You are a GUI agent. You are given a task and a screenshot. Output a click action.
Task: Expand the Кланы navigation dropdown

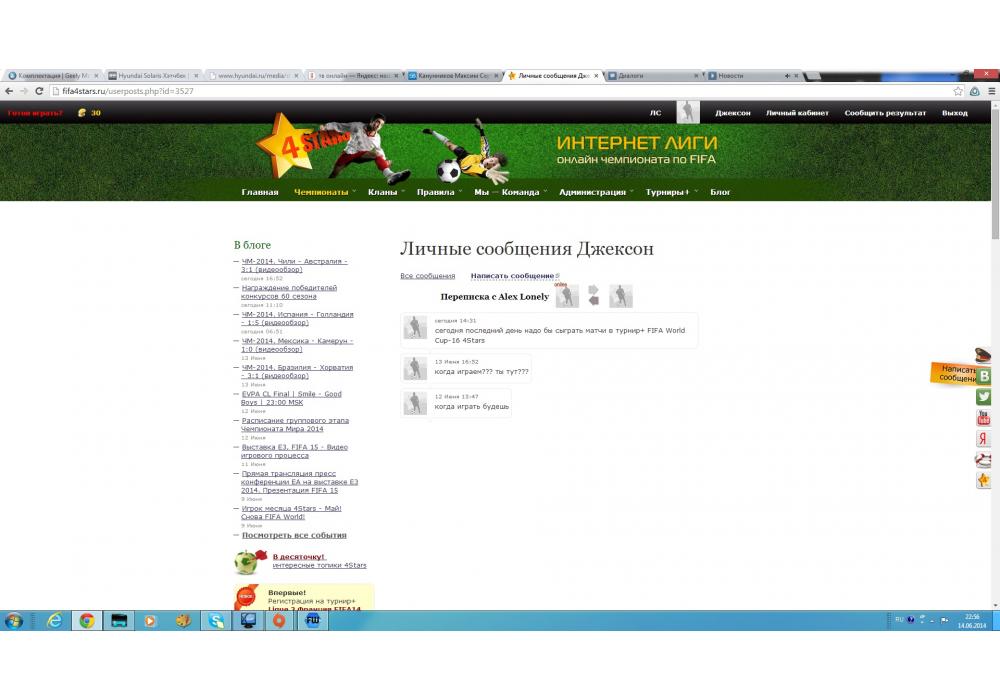coord(382,192)
